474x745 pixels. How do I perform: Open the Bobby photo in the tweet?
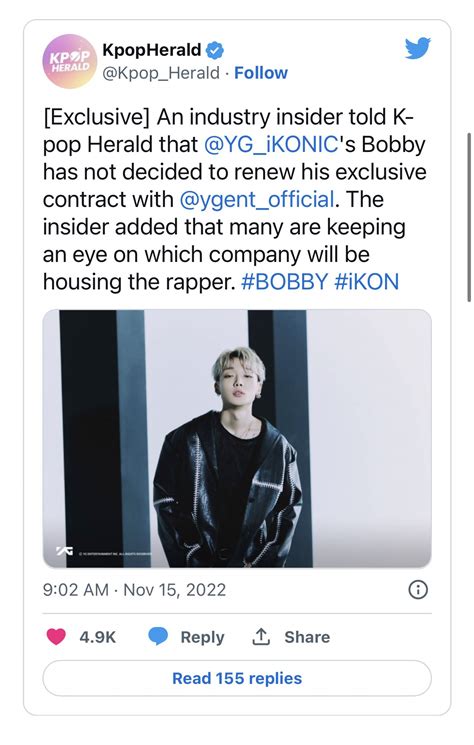(237, 439)
